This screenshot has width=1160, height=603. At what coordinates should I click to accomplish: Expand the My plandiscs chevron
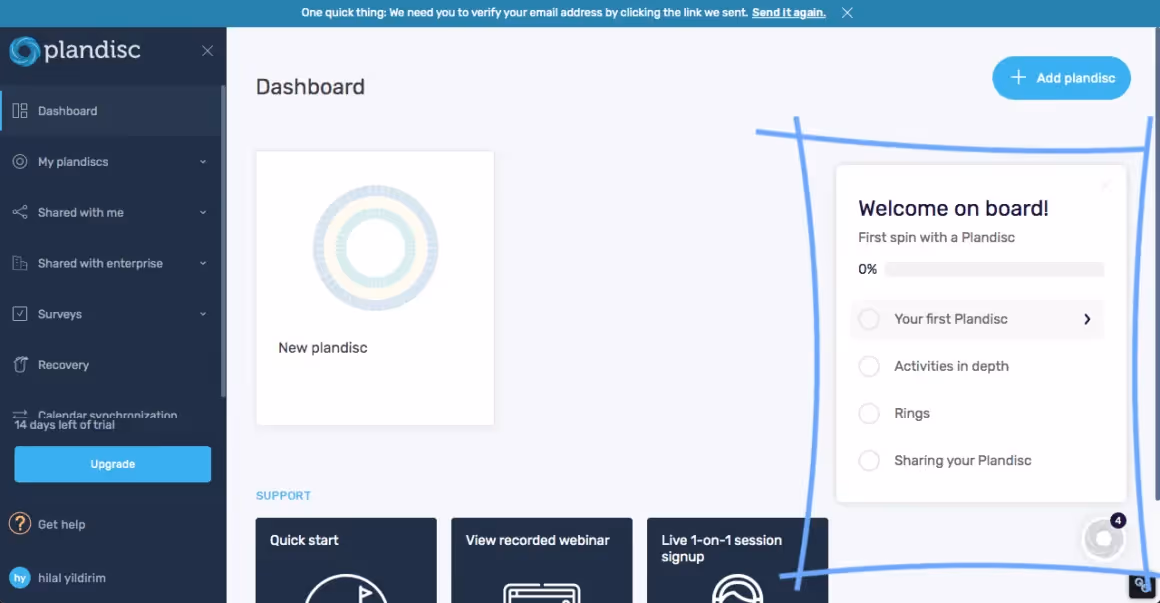203,162
